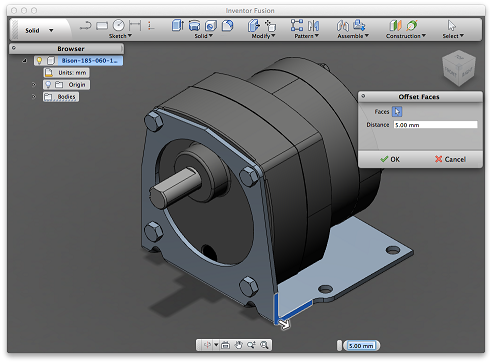Select the Bison-185-060 component label

89,61
